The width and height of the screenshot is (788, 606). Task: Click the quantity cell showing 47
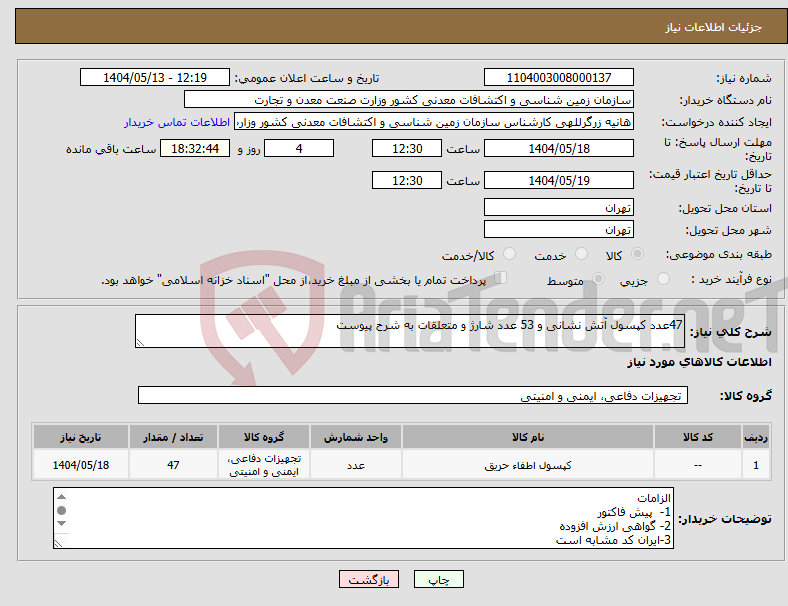(173, 465)
